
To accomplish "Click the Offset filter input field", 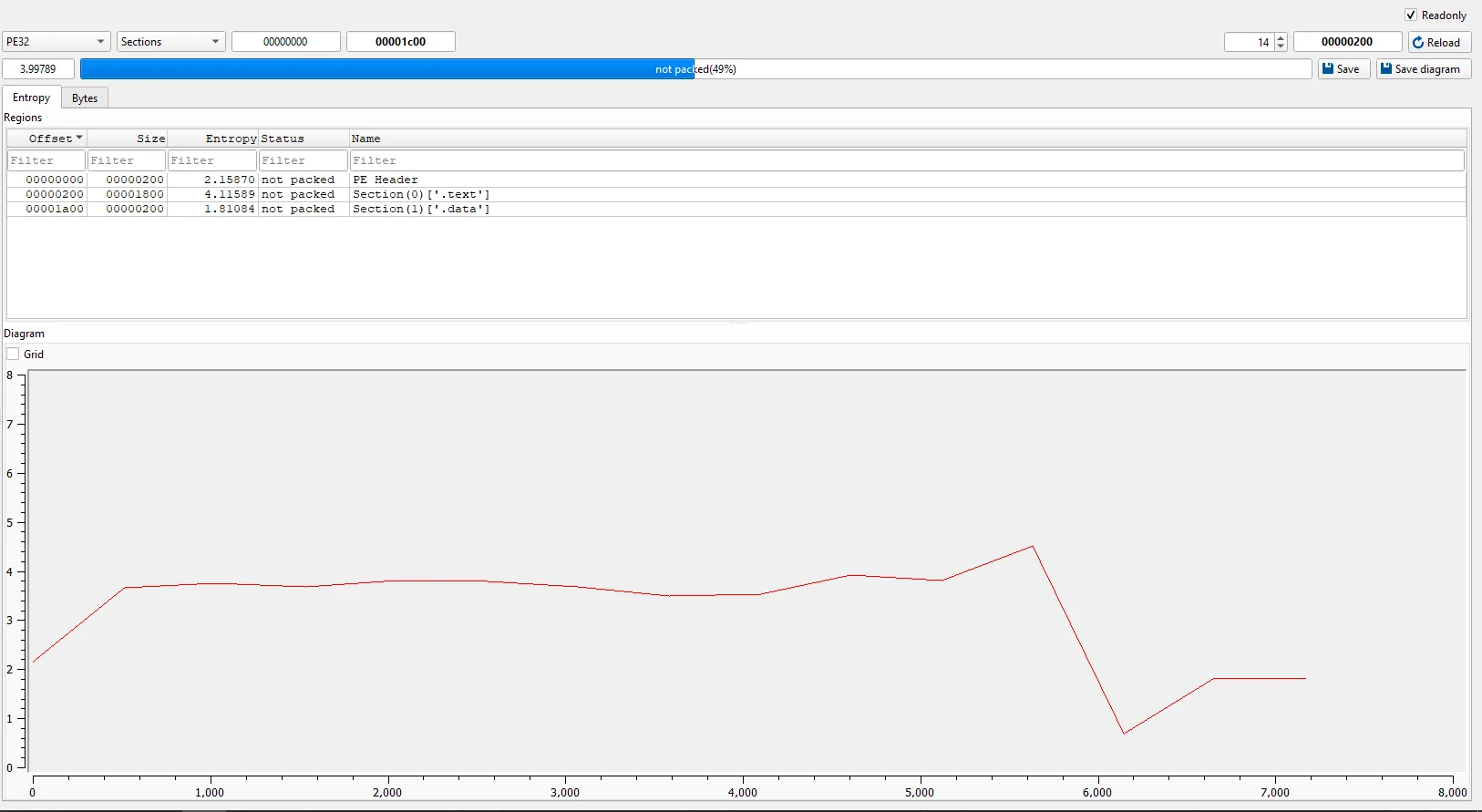I will tap(46, 160).
